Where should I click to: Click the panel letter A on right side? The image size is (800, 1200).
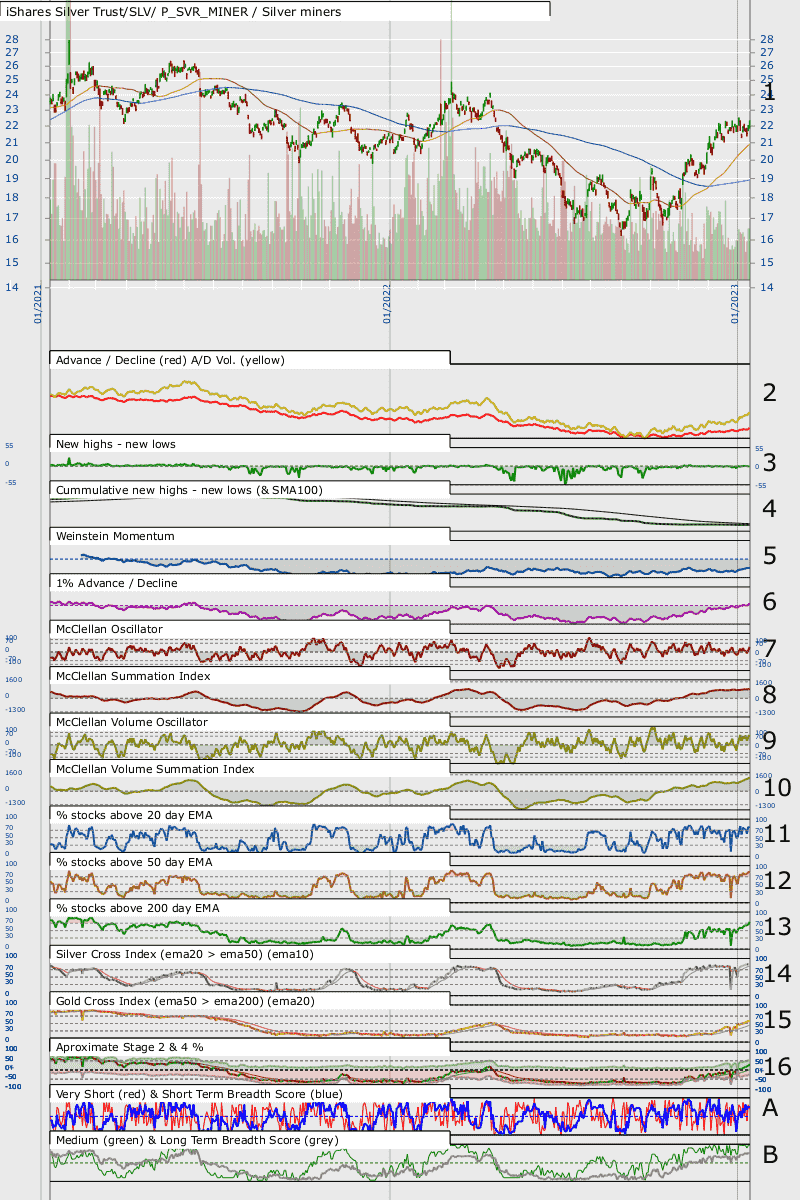point(769,1107)
